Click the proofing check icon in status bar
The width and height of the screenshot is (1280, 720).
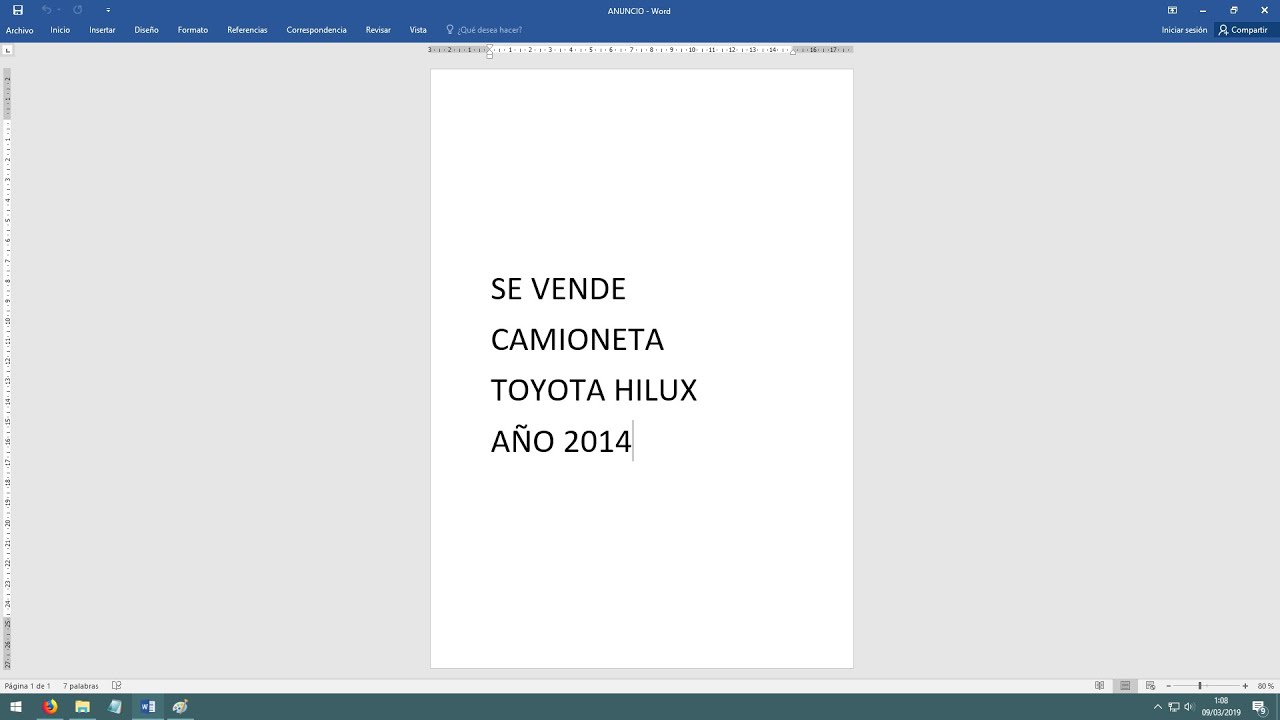tap(117, 686)
